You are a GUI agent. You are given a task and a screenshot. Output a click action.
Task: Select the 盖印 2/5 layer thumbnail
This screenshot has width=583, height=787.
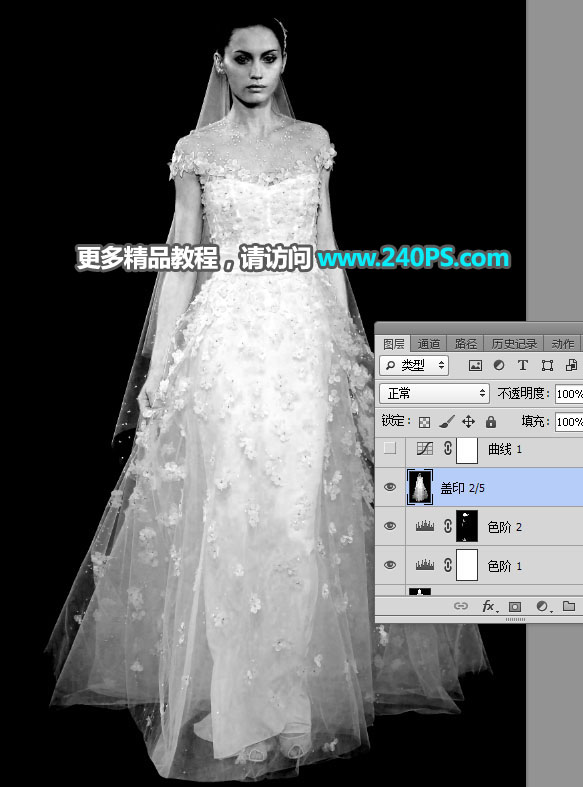tap(420, 487)
